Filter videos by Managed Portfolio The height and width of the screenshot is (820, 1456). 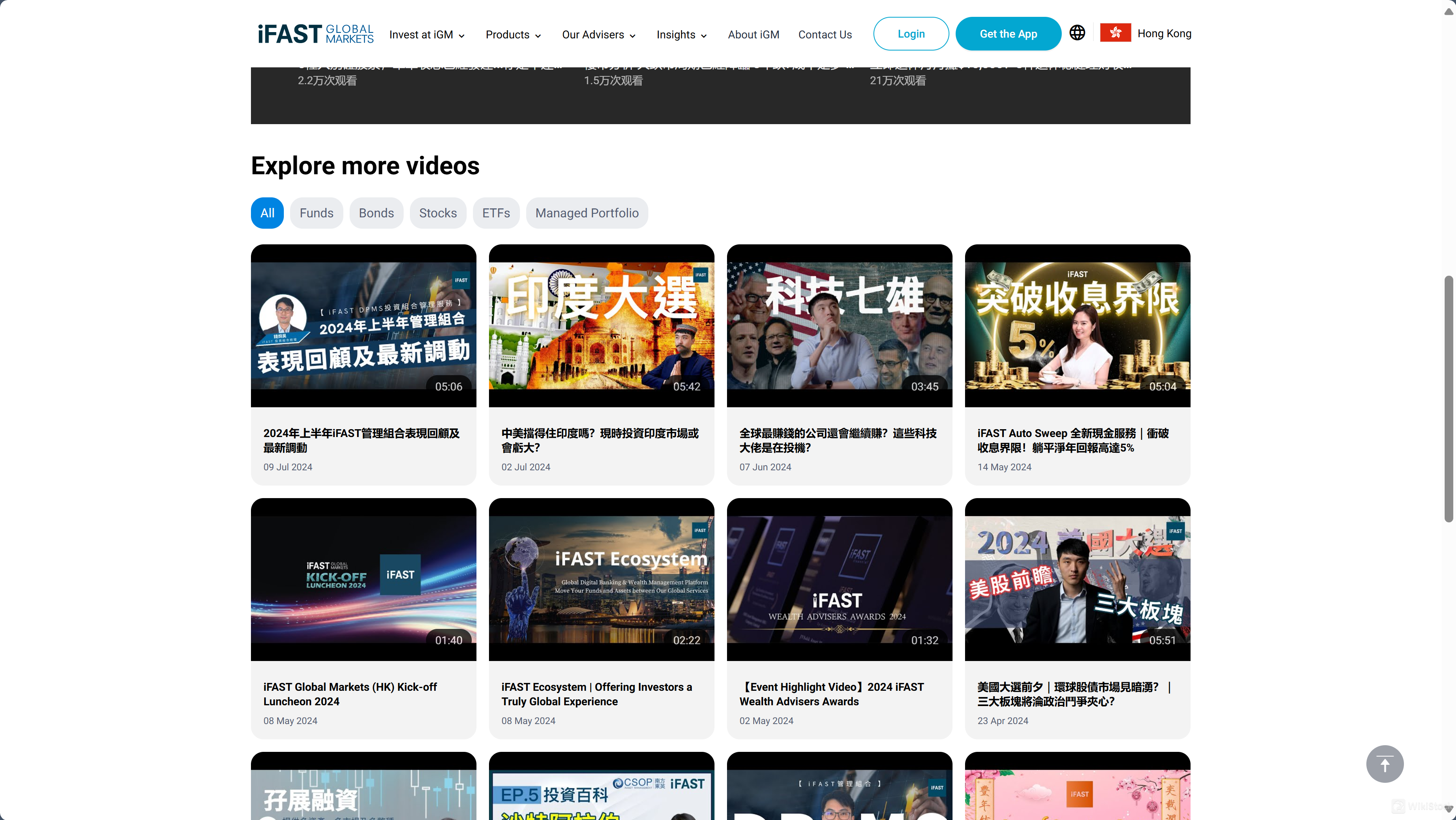pos(587,213)
